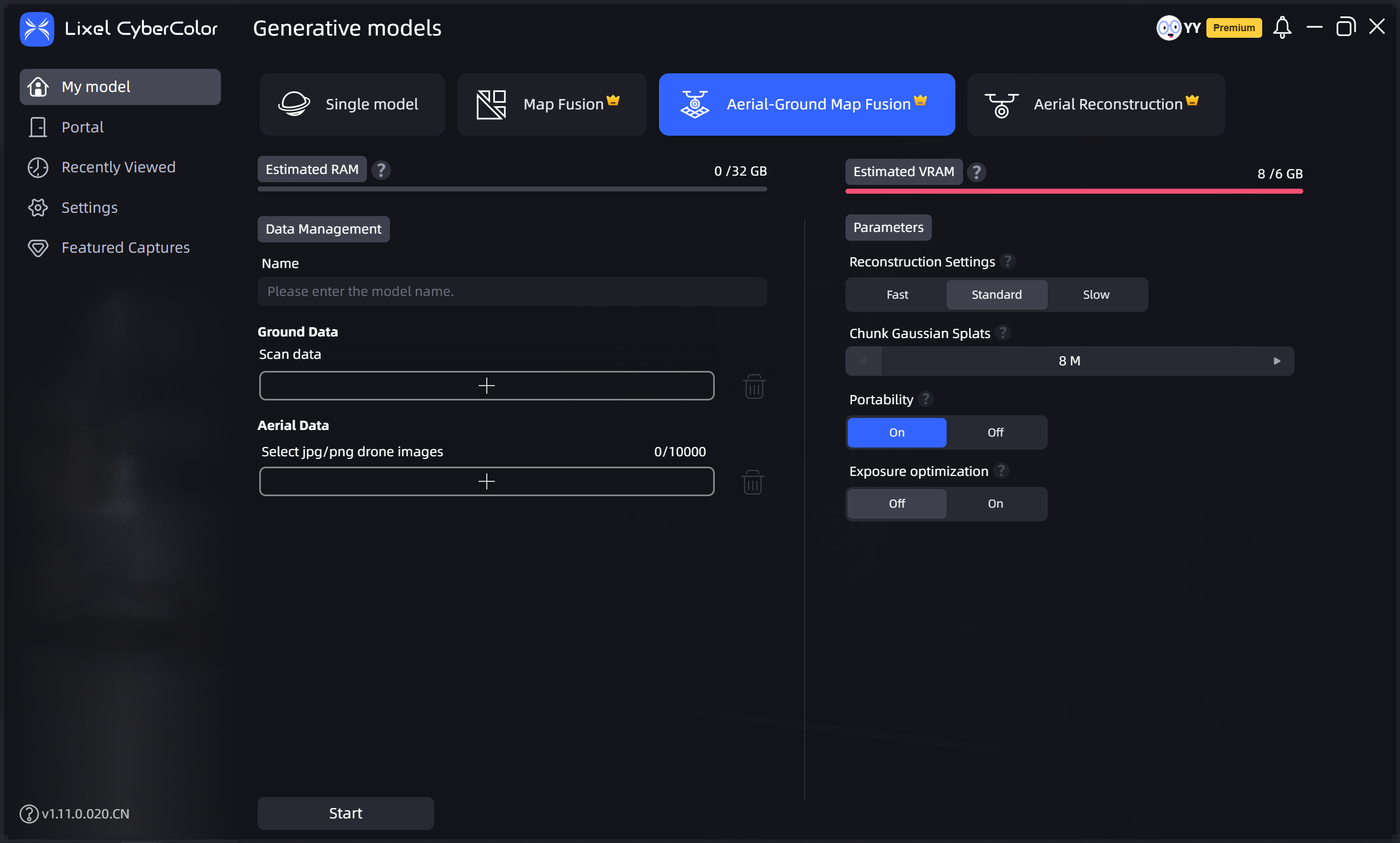The width and height of the screenshot is (1400, 843).
Task: Click the Recently Viewed clock icon
Action: pyautogui.click(x=38, y=167)
